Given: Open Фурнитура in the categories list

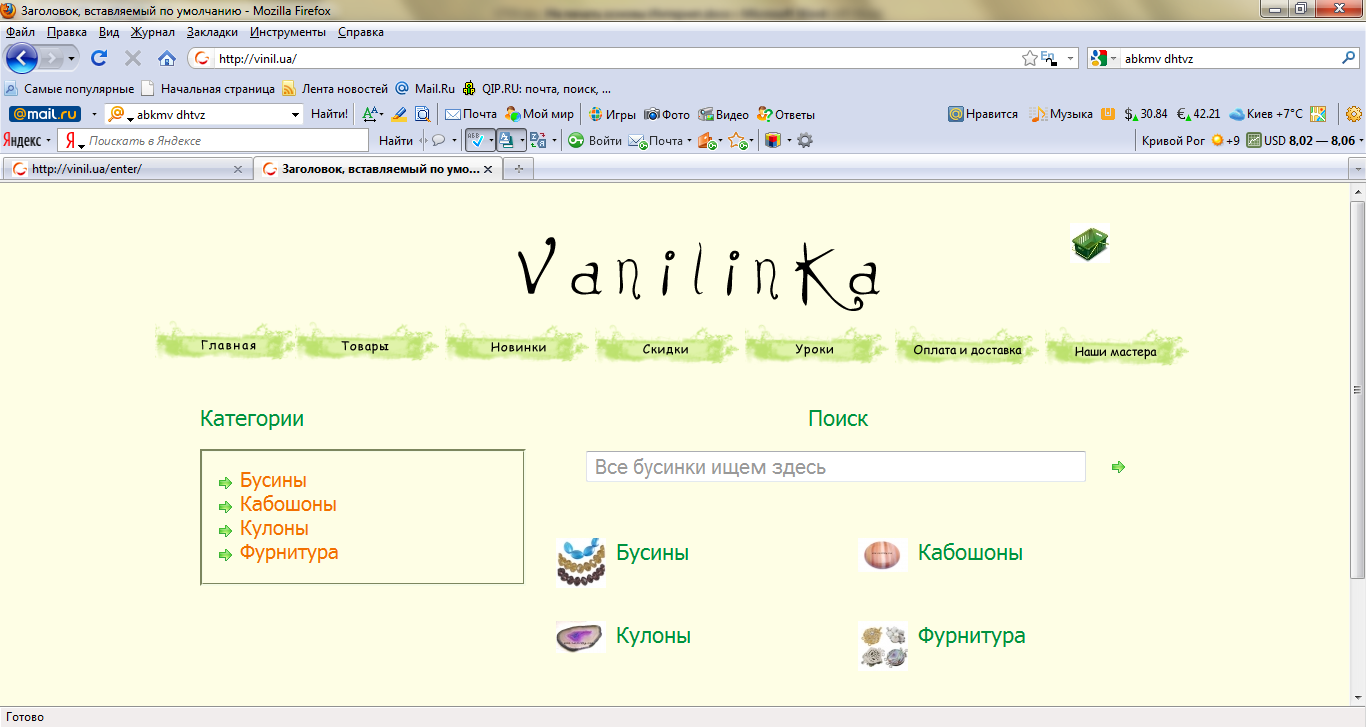Looking at the screenshot, I should click(x=289, y=552).
